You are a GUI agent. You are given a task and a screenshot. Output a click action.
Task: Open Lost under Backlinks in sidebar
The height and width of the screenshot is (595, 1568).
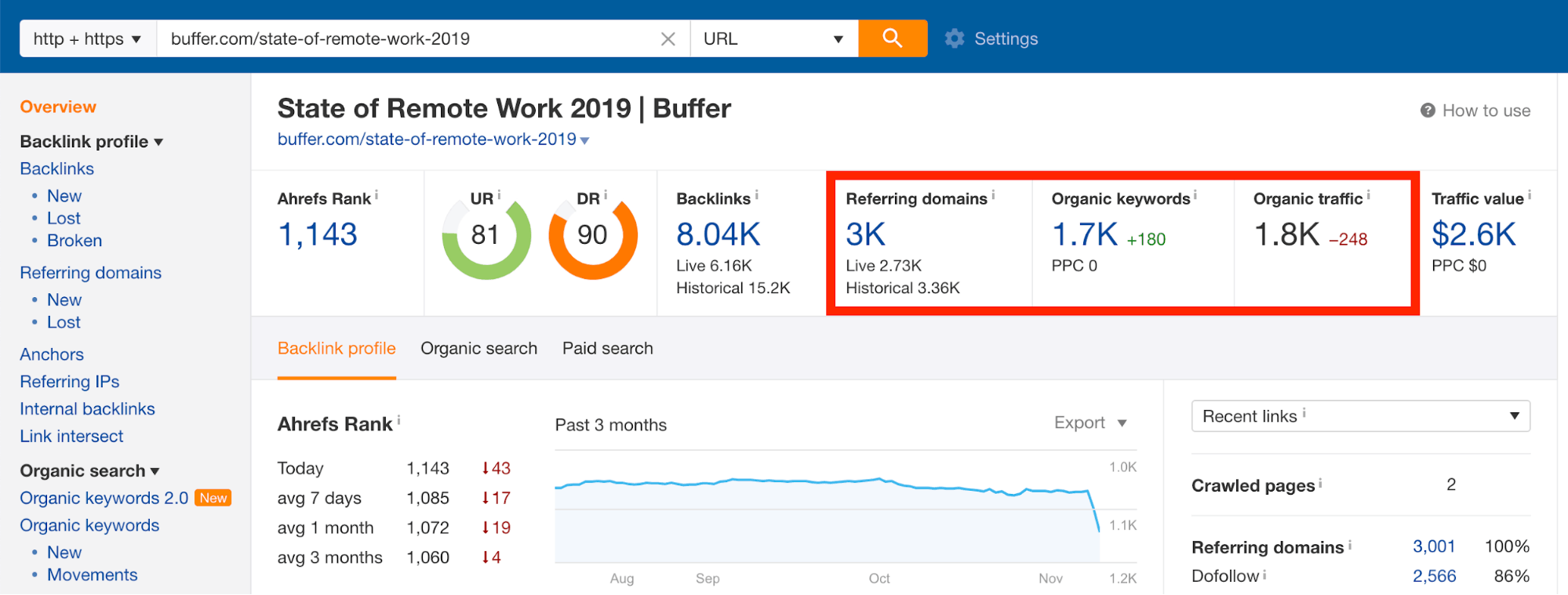tap(64, 218)
